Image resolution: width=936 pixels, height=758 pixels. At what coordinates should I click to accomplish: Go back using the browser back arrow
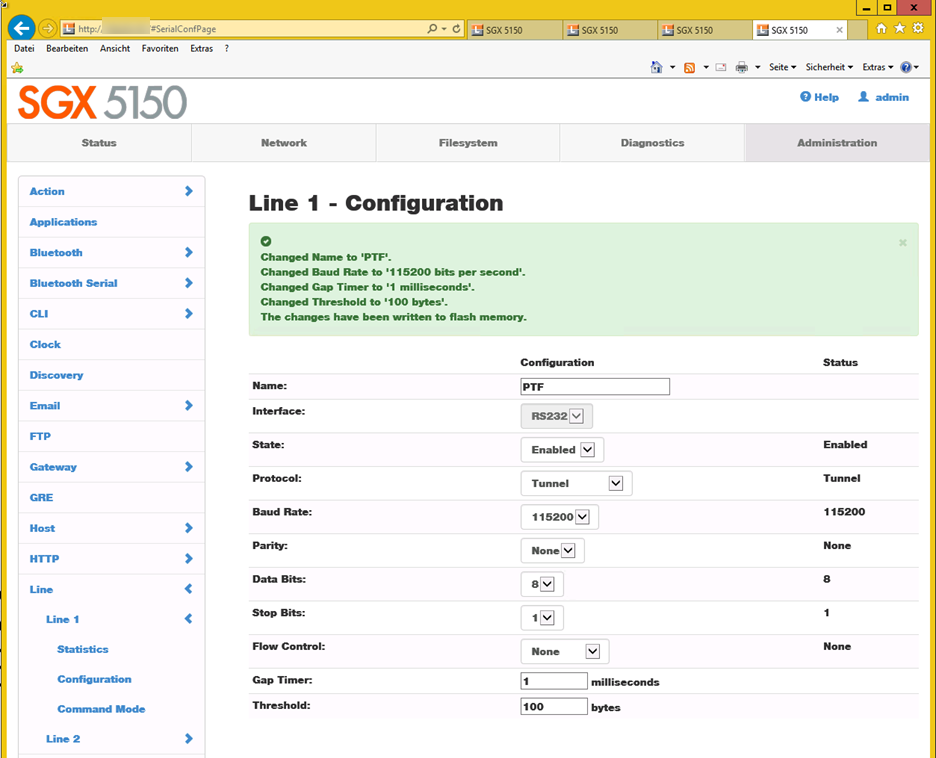tap(21, 28)
